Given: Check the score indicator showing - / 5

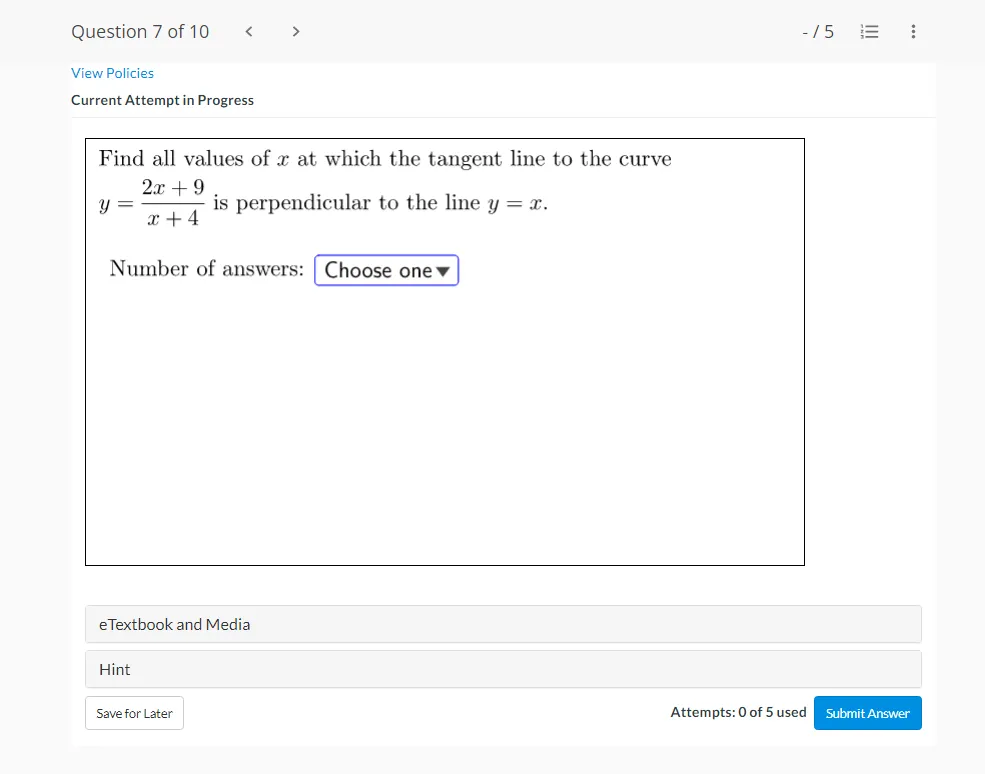Looking at the screenshot, I should 818,31.
